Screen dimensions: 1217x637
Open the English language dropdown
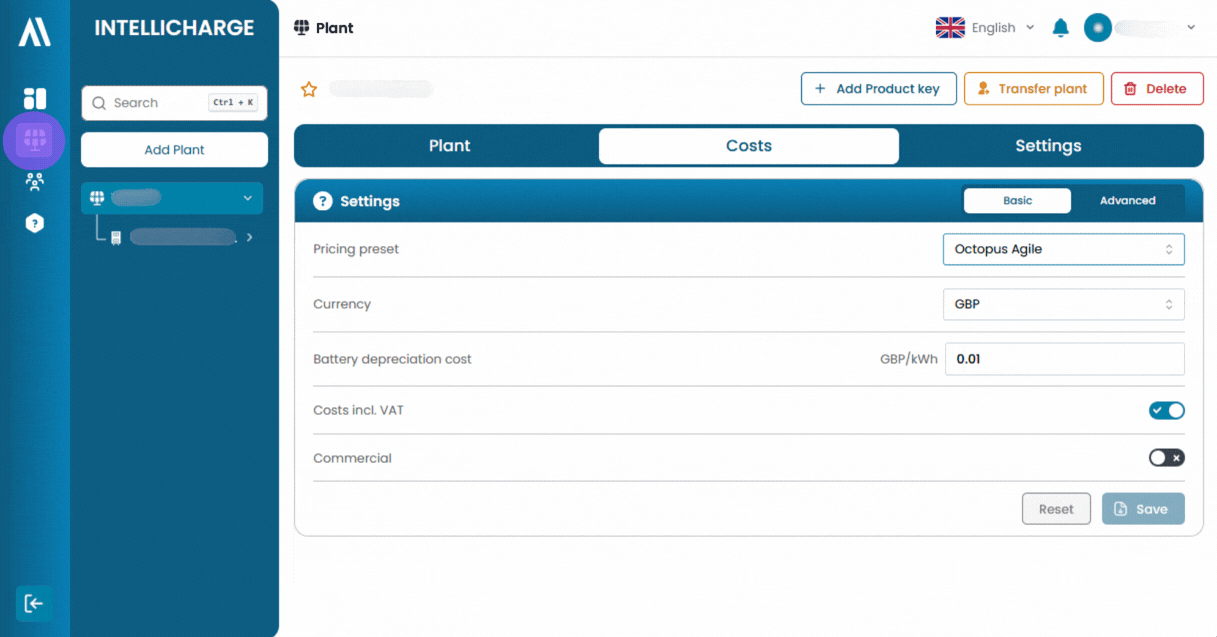pyautogui.click(x=1003, y=28)
